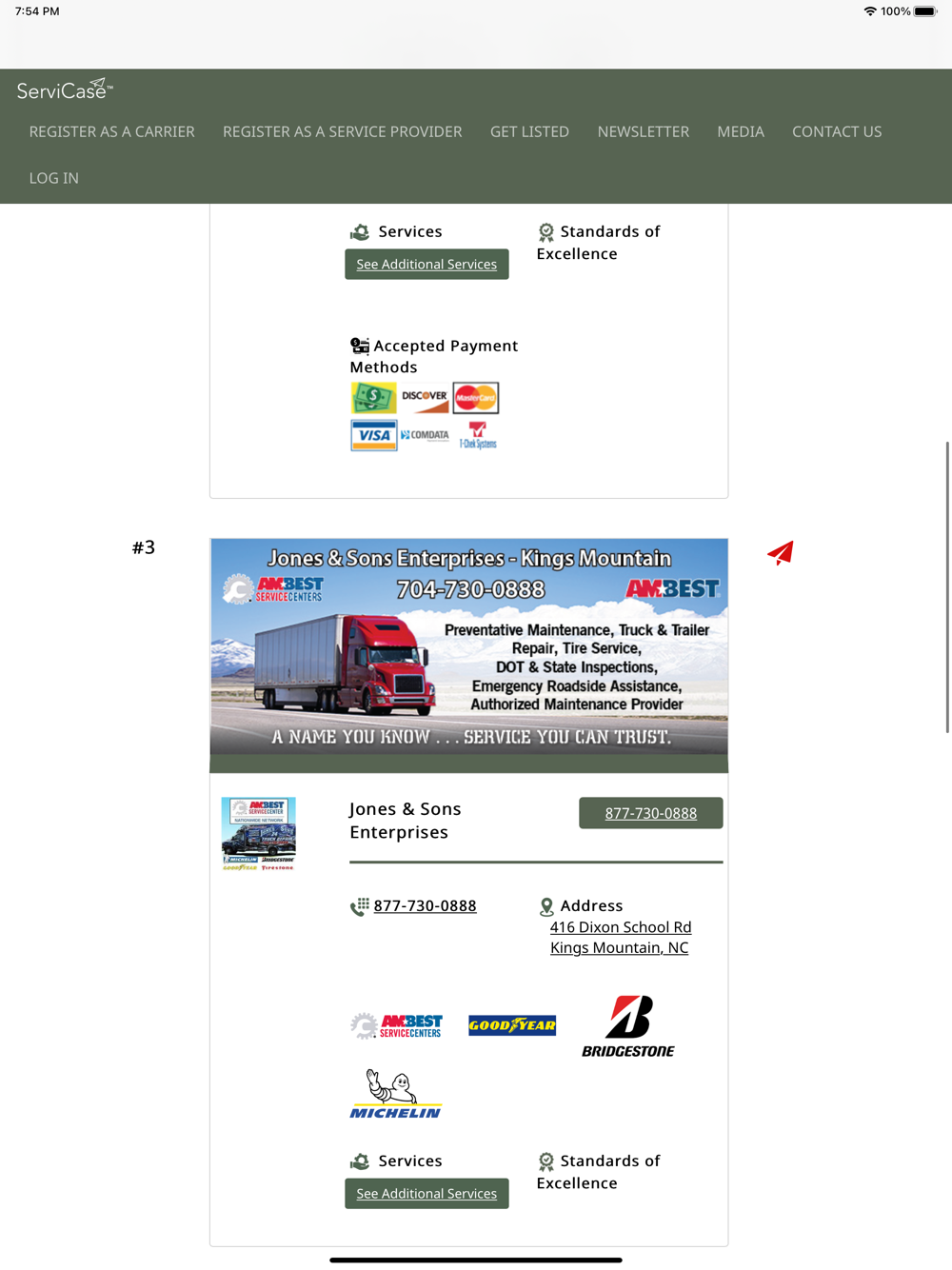Click the Address map pin icon
Viewport: 952px width, 1270px height.
(546, 906)
